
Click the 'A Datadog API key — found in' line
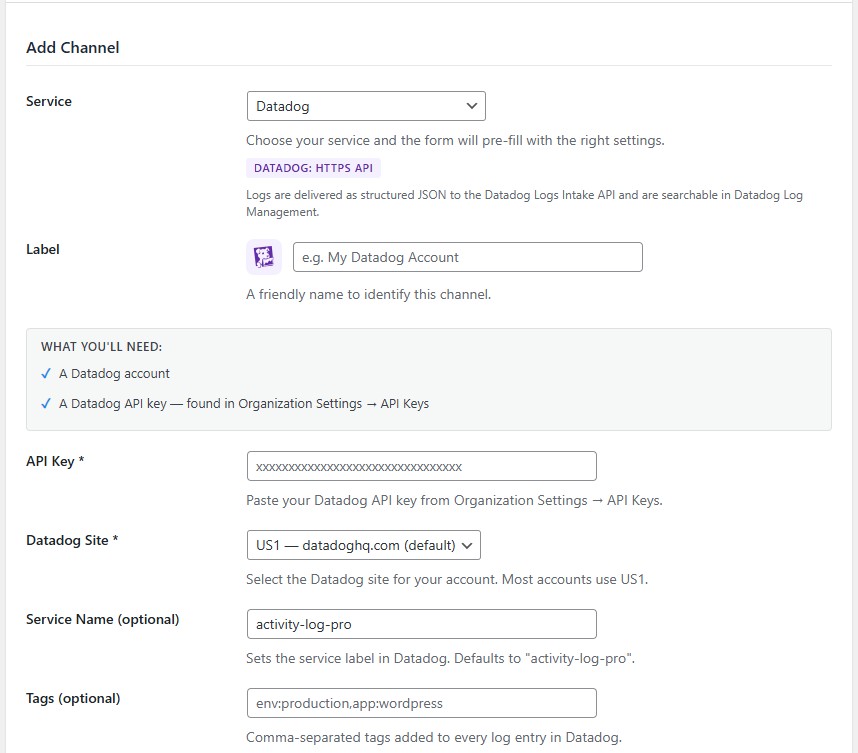tap(244, 404)
